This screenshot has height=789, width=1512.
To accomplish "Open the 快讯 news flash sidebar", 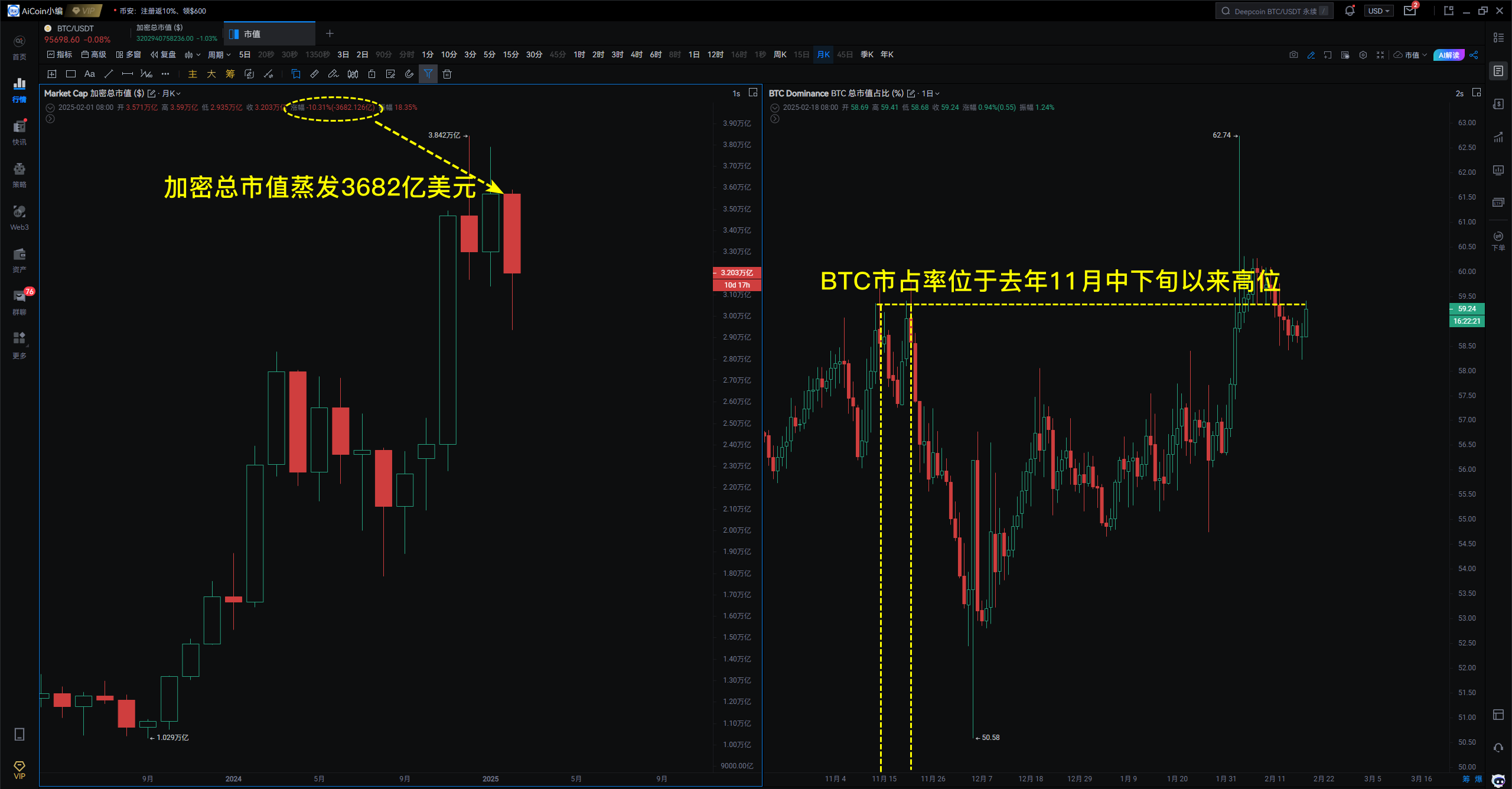I will tap(19, 132).
